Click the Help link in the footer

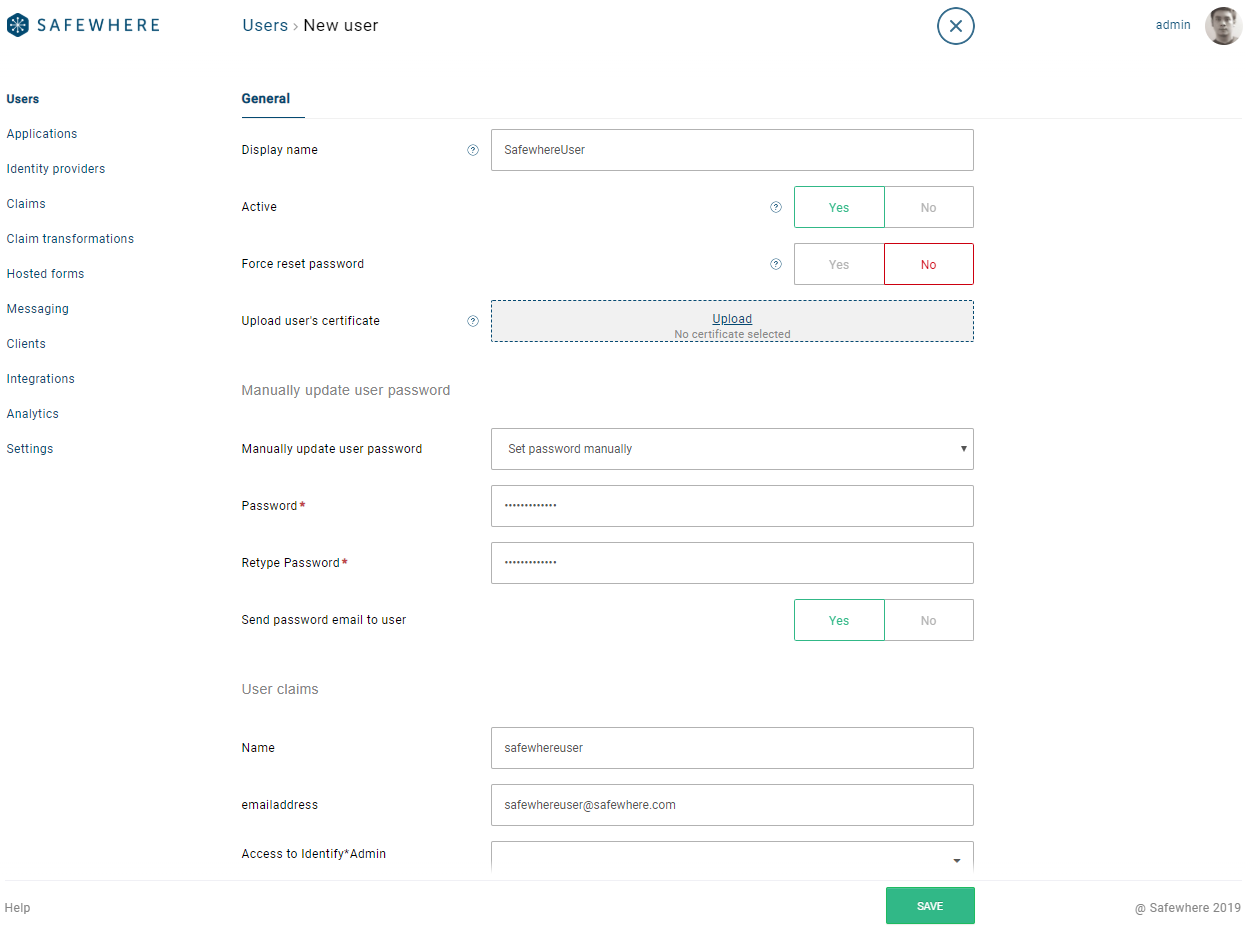click(x=17, y=907)
